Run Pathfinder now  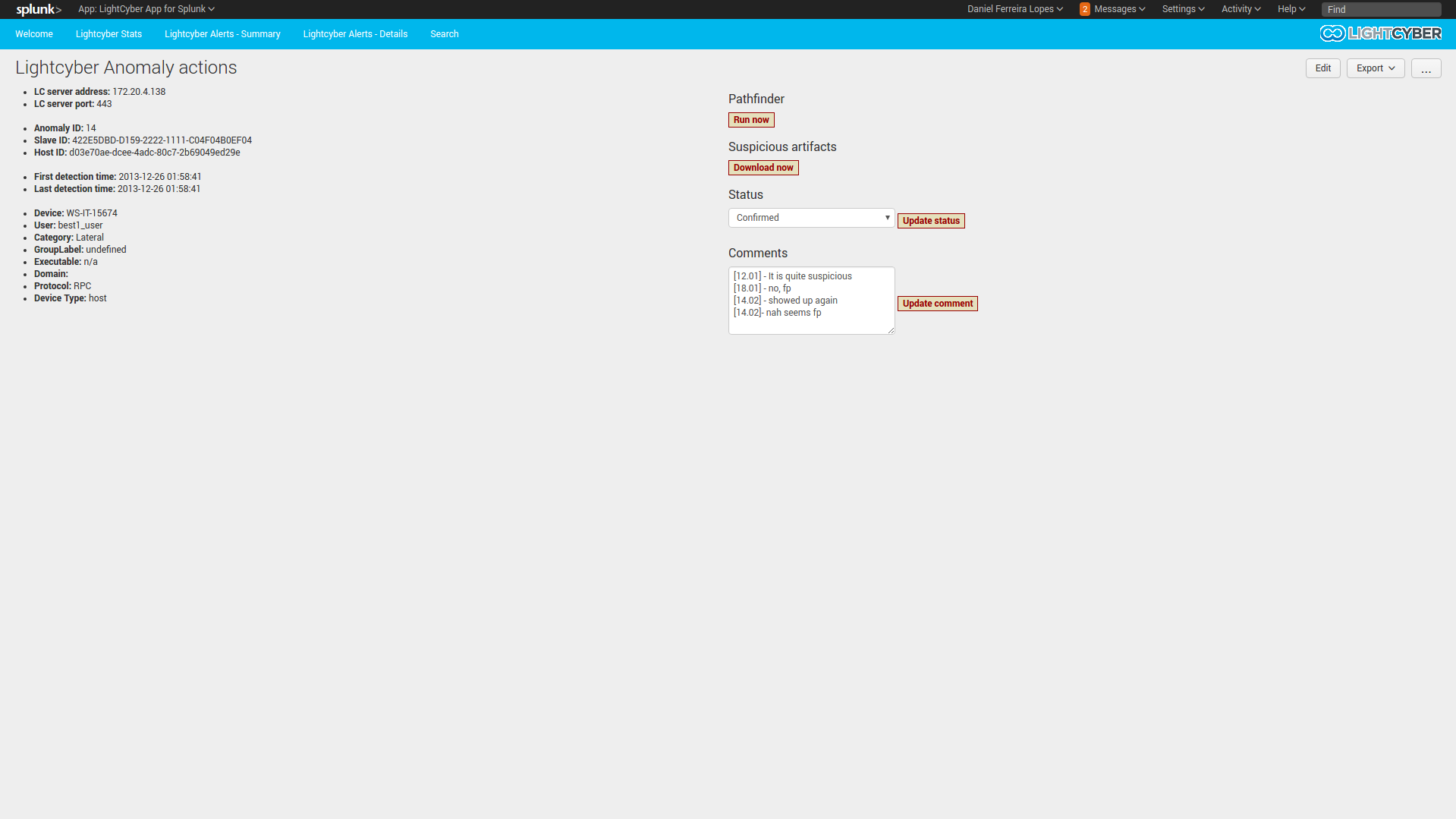coord(751,120)
